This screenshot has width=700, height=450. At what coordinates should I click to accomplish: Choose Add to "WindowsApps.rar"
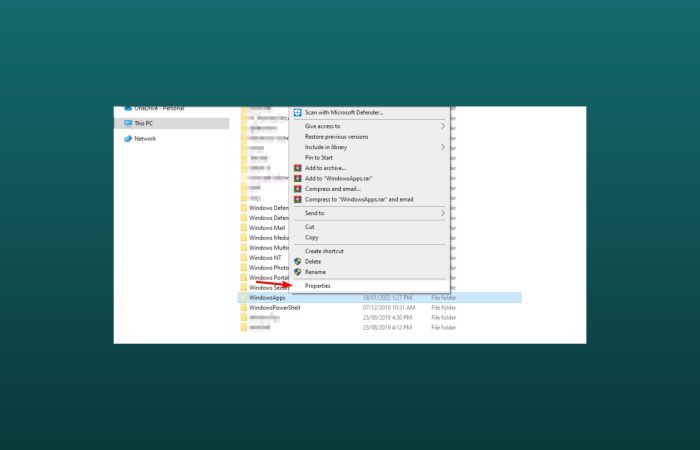click(x=338, y=179)
